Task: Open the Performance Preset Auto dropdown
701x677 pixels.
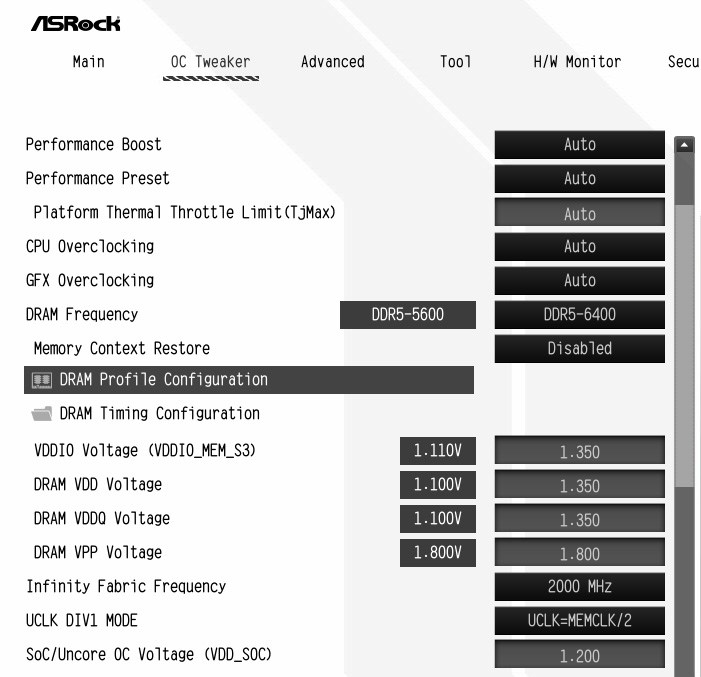Action: (579, 179)
